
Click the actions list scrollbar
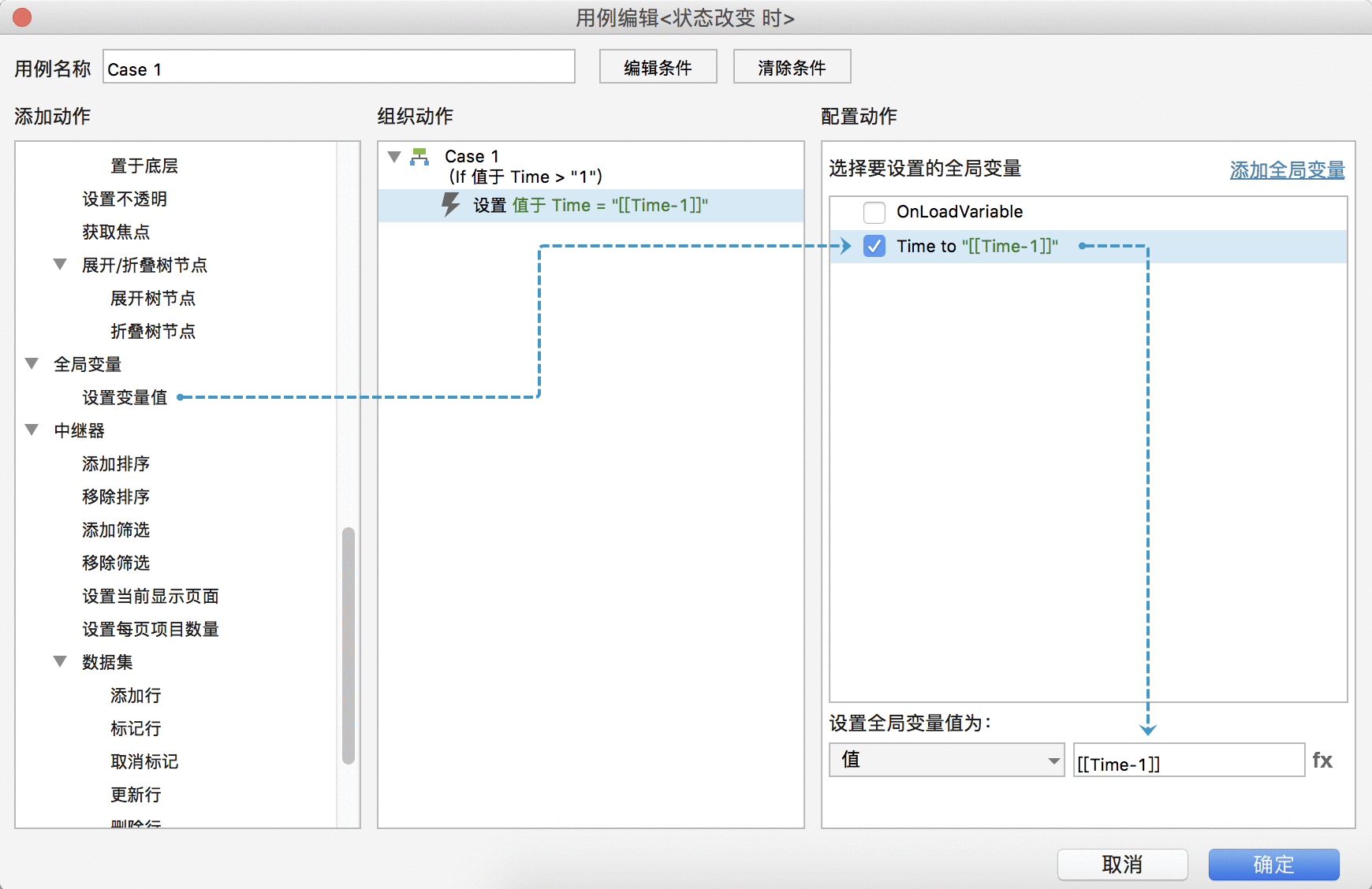point(349,645)
